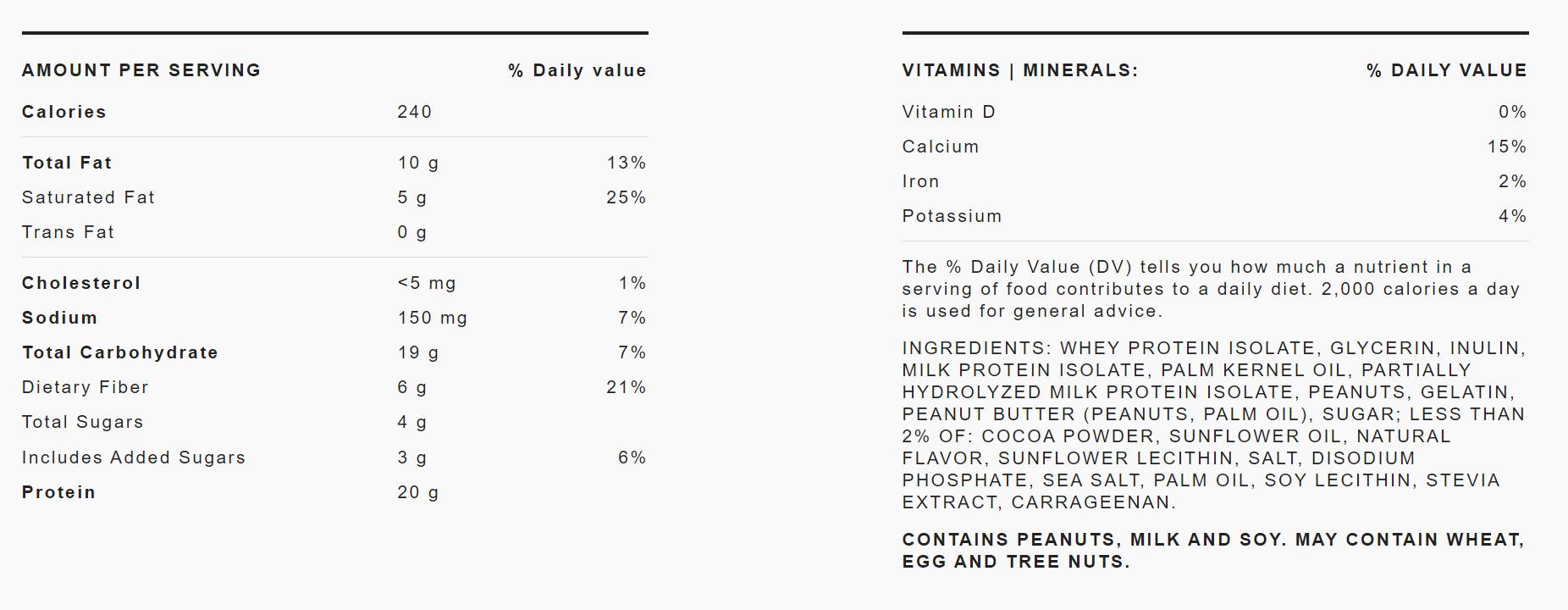
Task: Click the VITAMINS | MINERALS heading
Action: click(1019, 70)
